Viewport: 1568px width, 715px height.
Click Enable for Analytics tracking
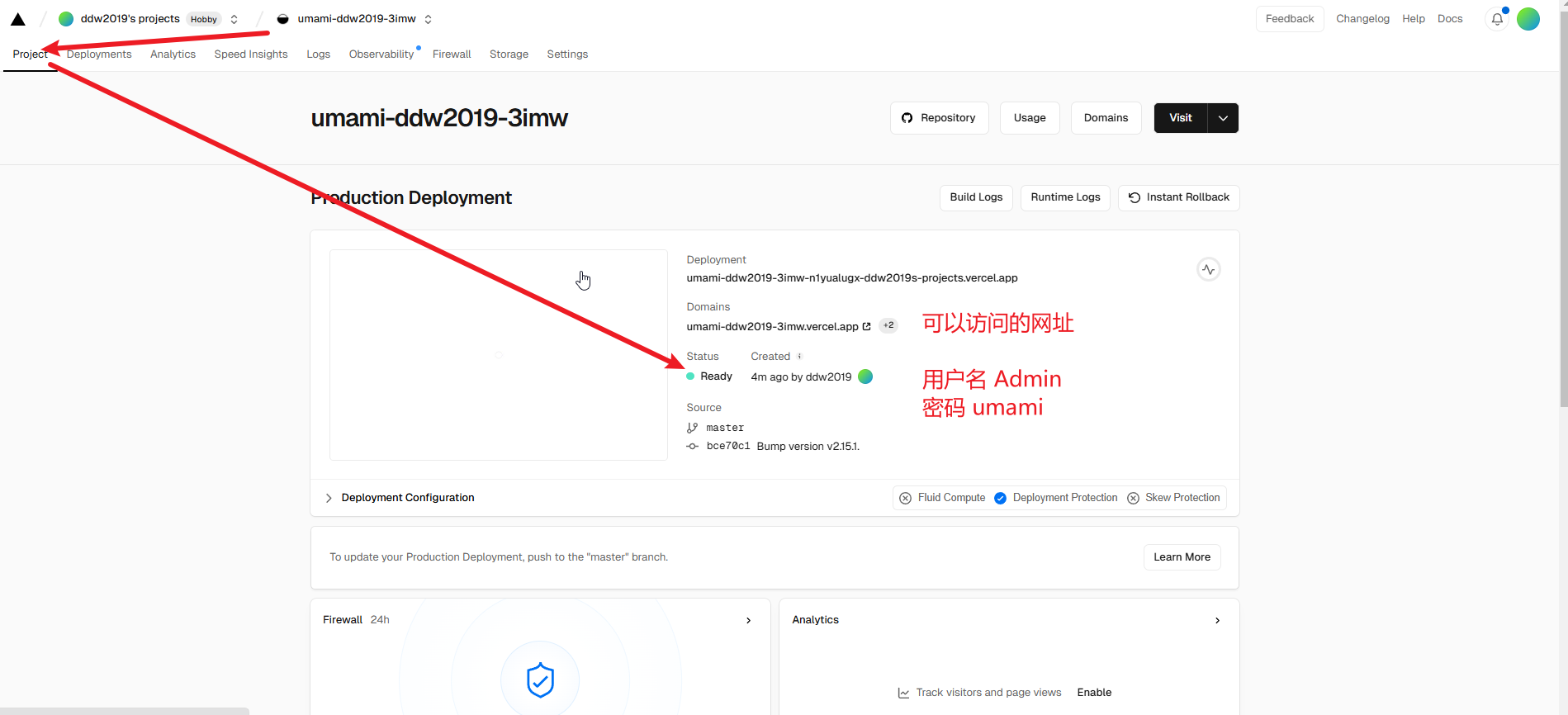coord(1094,693)
